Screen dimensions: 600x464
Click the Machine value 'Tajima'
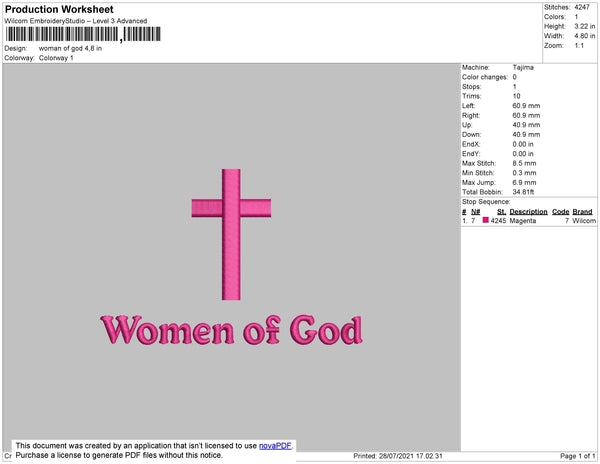coord(523,67)
